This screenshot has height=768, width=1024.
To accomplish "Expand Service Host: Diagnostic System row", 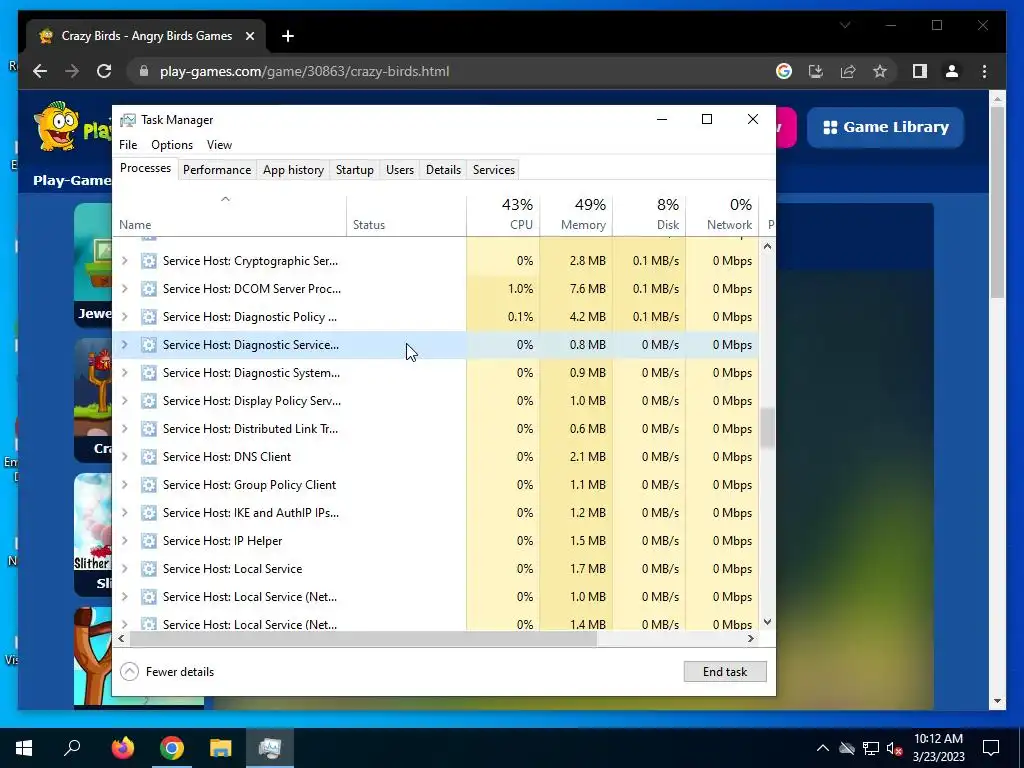I will (125, 373).
